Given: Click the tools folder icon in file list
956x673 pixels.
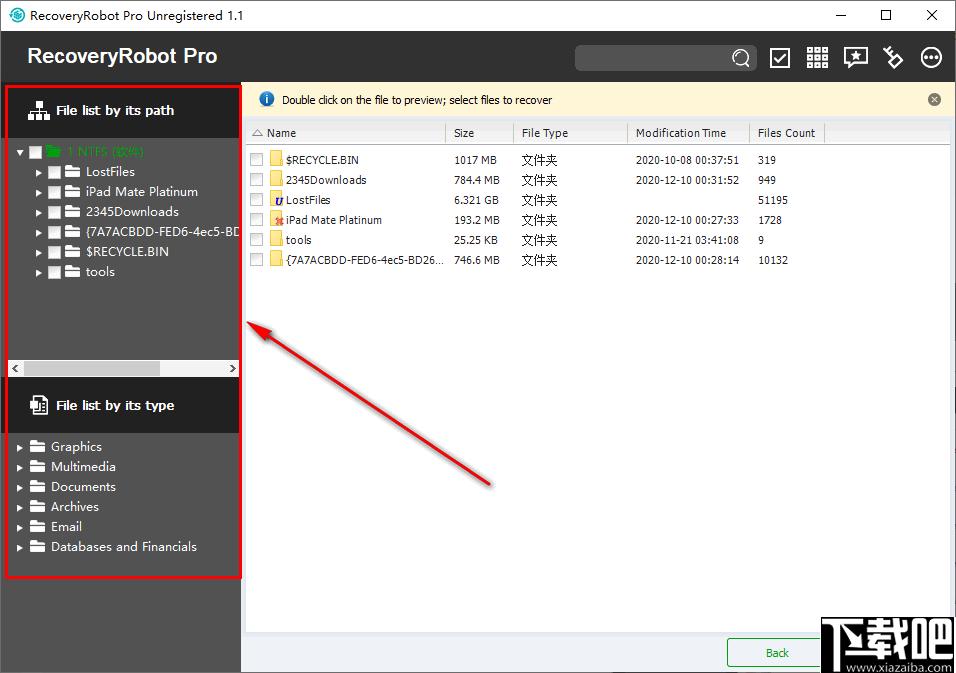Looking at the screenshot, I should pos(276,240).
